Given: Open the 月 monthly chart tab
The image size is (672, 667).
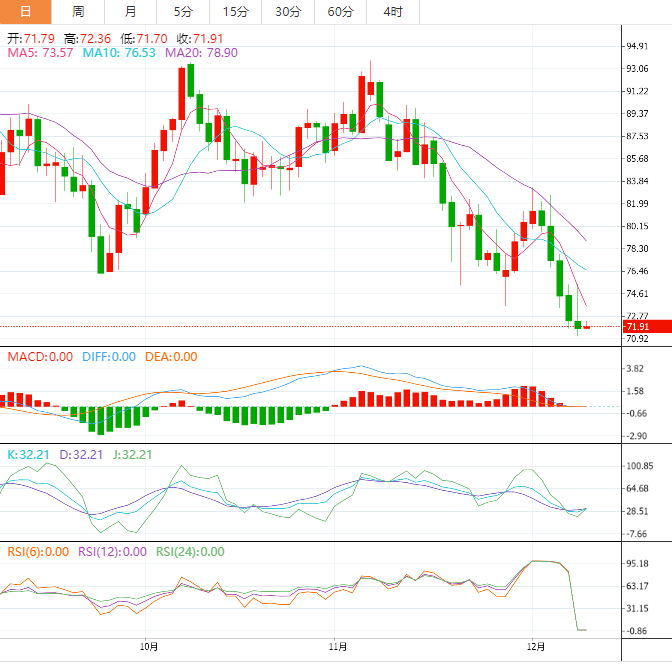Looking at the screenshot, I should tap(131, 12).
